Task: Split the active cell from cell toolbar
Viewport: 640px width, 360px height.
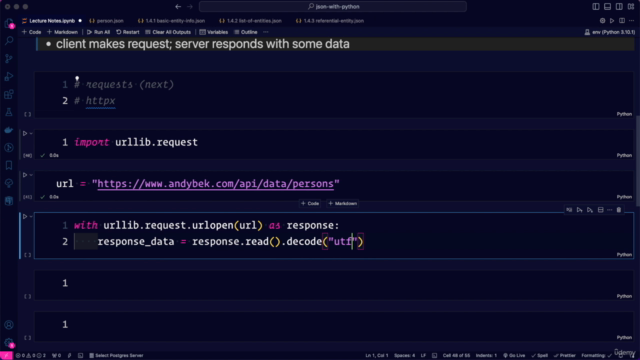Action: click(600, 210)
